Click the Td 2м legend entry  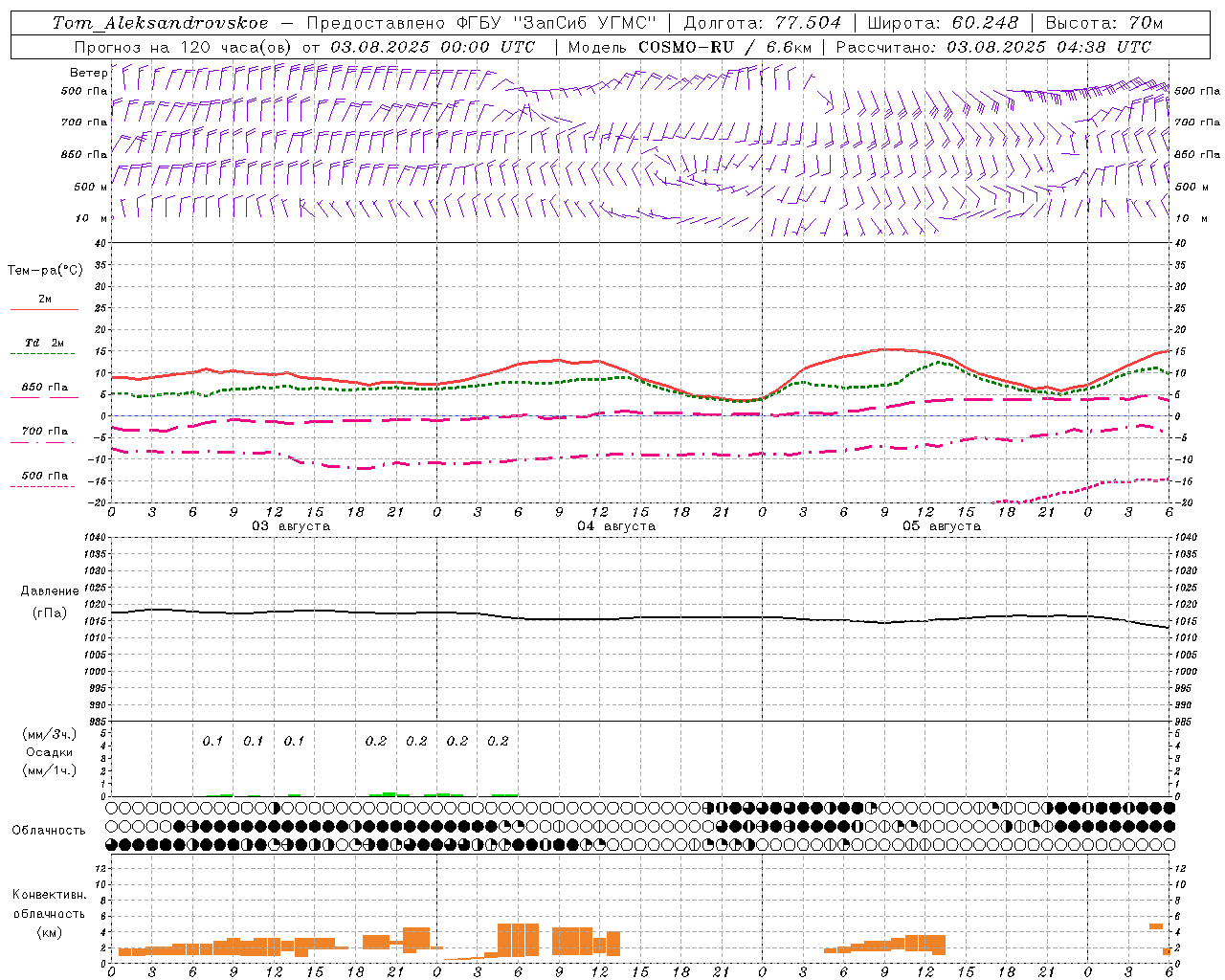45,343
